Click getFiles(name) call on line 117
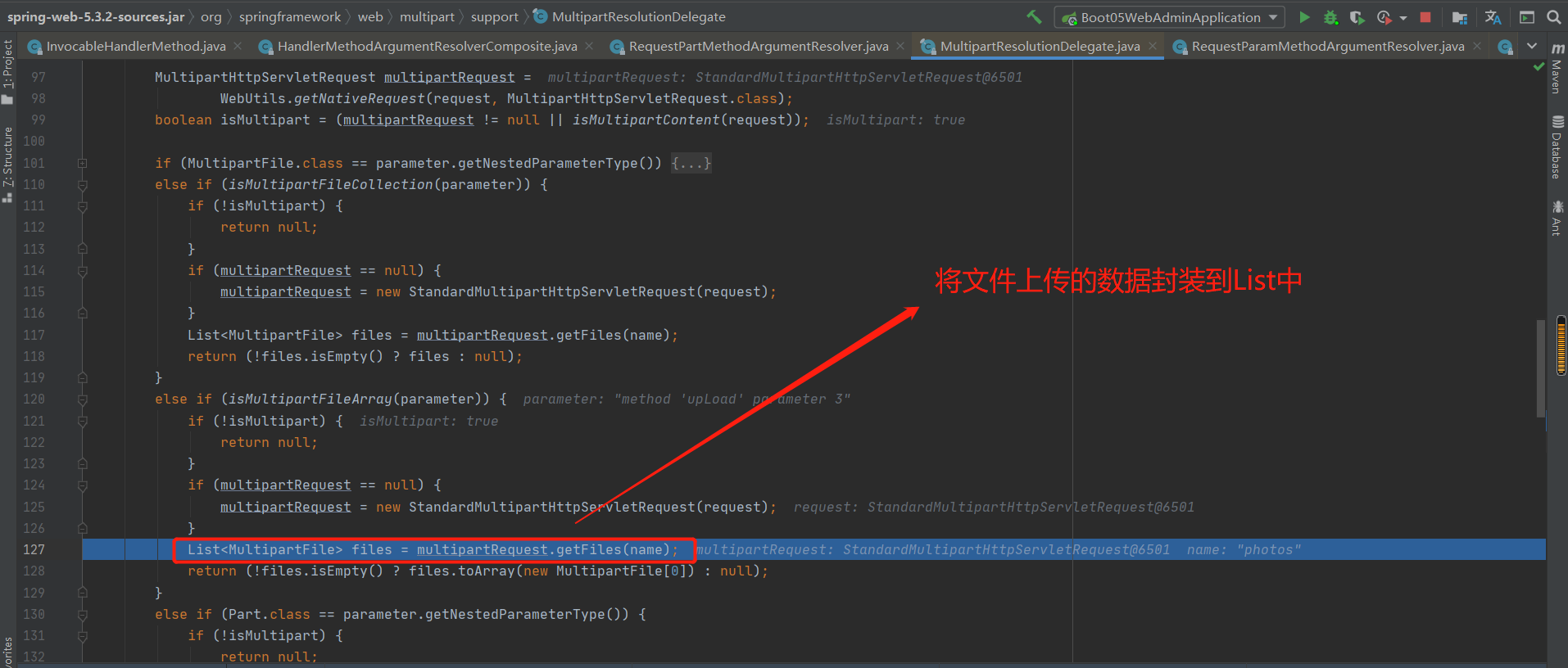1568x668 pixels. tap(613, 335)
